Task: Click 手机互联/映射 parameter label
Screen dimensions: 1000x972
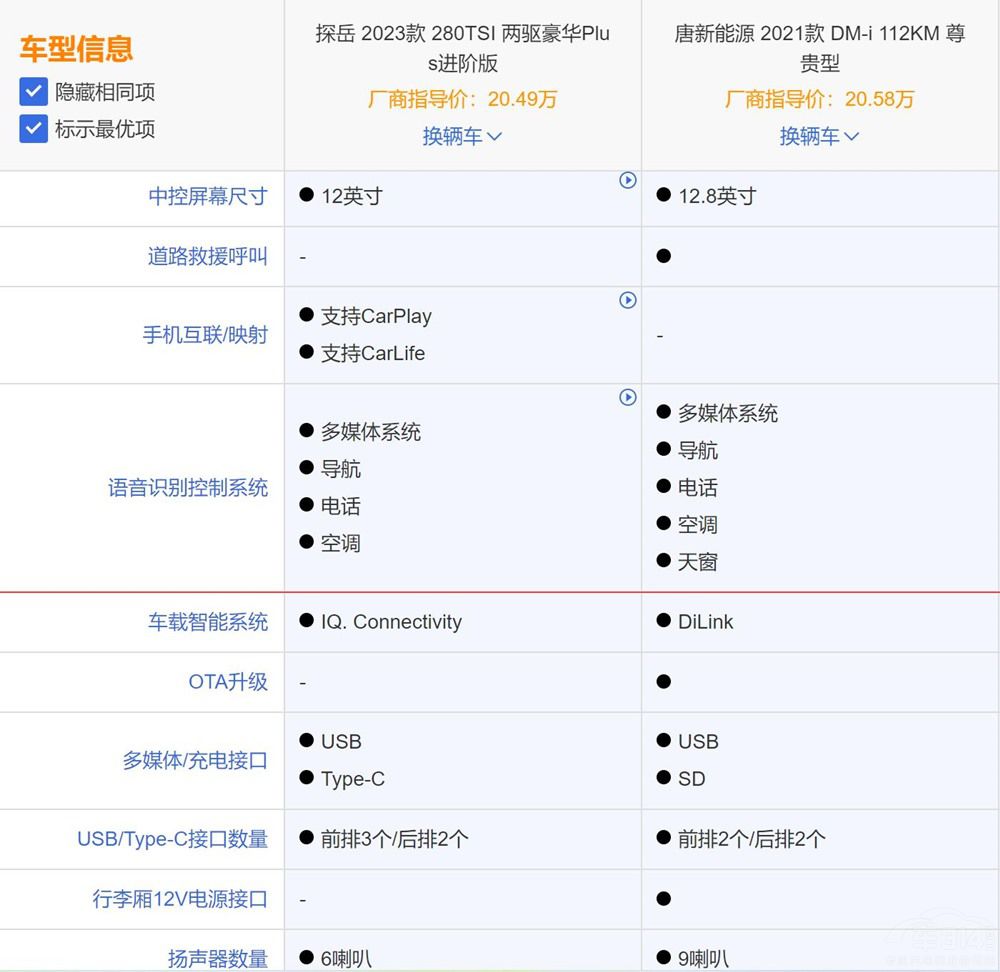Action: pos(205,335)
